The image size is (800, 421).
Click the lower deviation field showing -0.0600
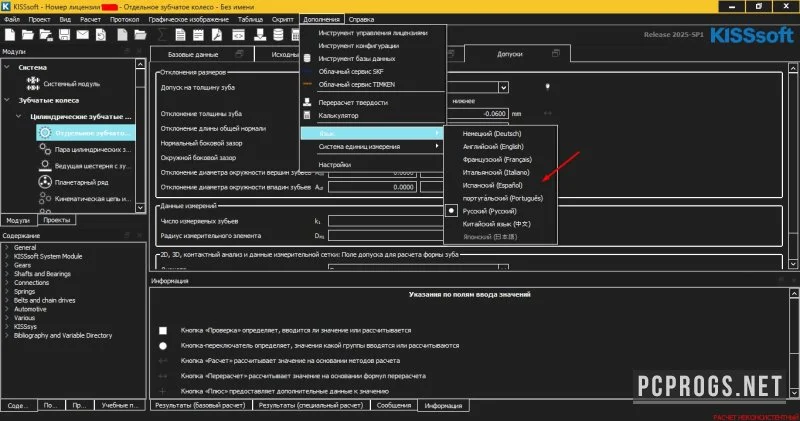click(x=479, y=114)
